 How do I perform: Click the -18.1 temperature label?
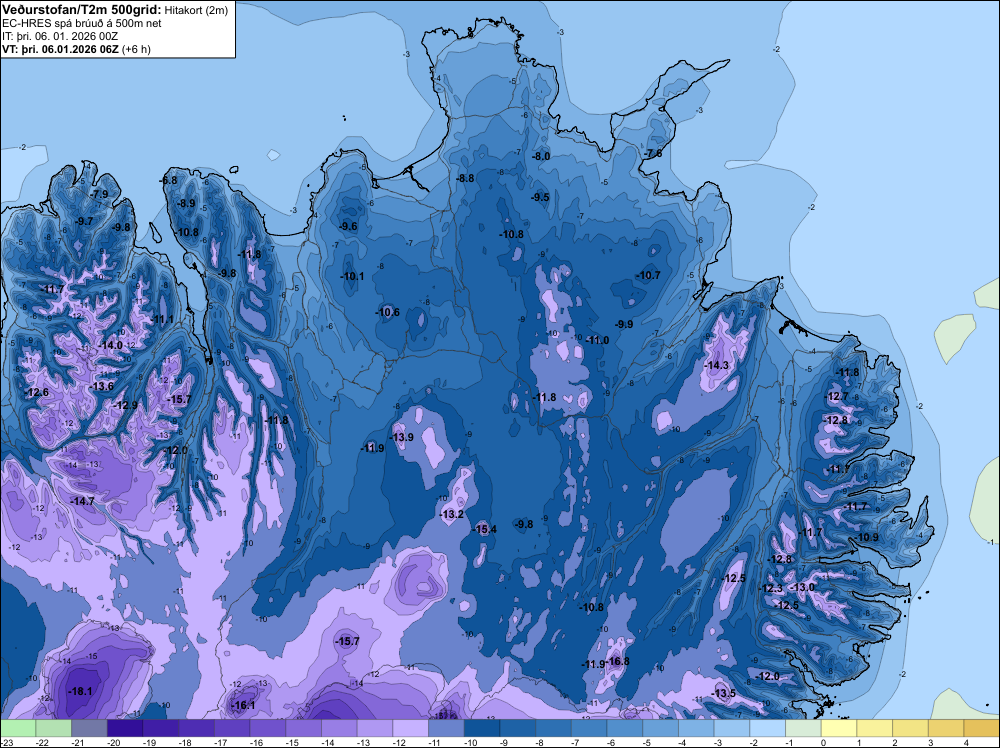pyautogui.click(x=80, y=691)
